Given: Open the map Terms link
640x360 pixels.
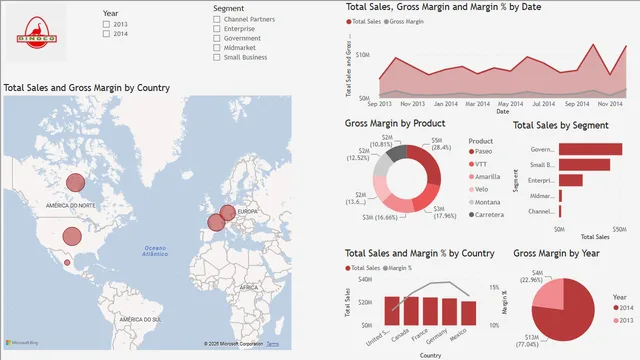Looking at the screenshot, I should [273, 344].
